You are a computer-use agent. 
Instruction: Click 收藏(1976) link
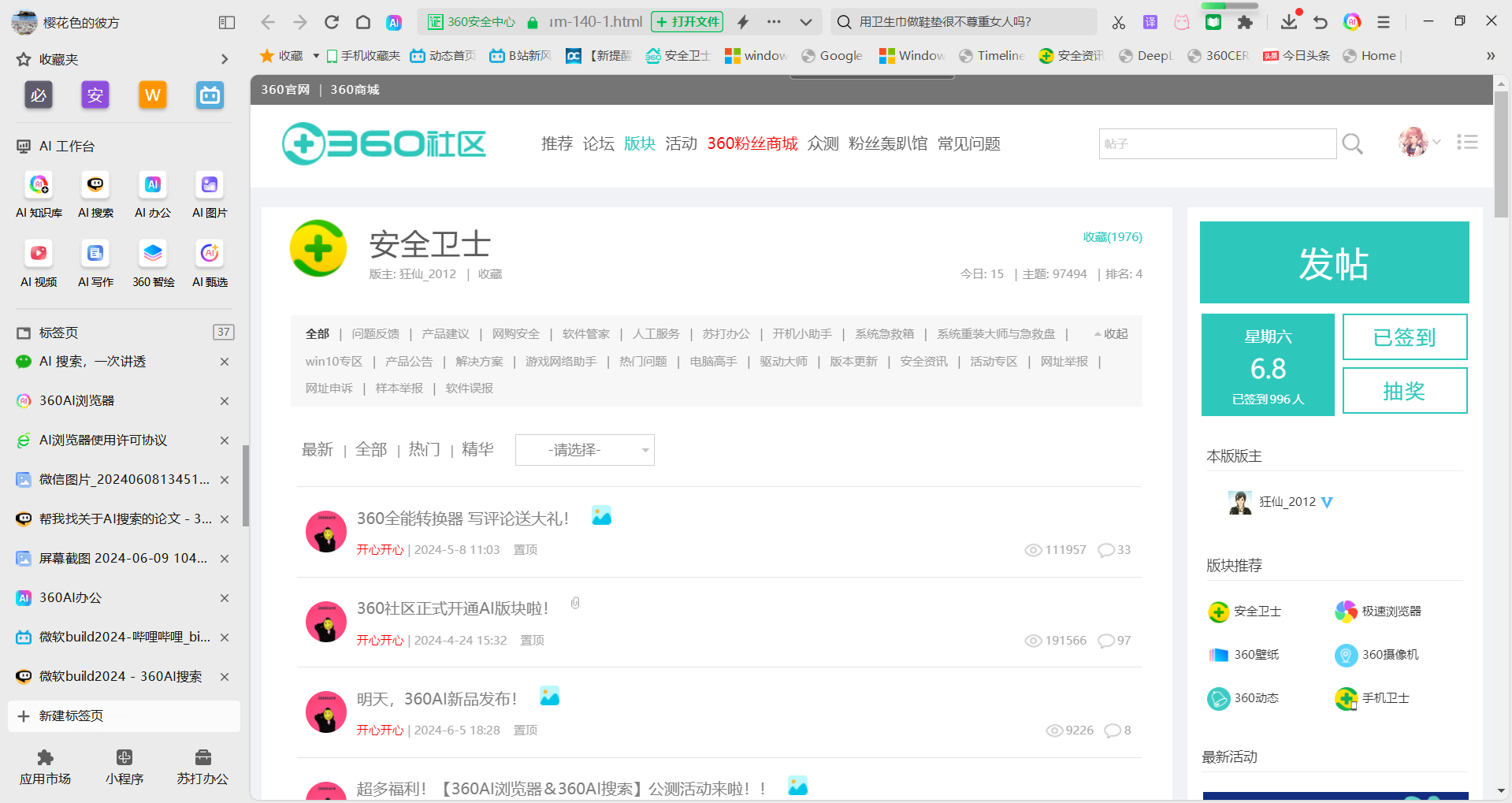(x=1113, y=237)
